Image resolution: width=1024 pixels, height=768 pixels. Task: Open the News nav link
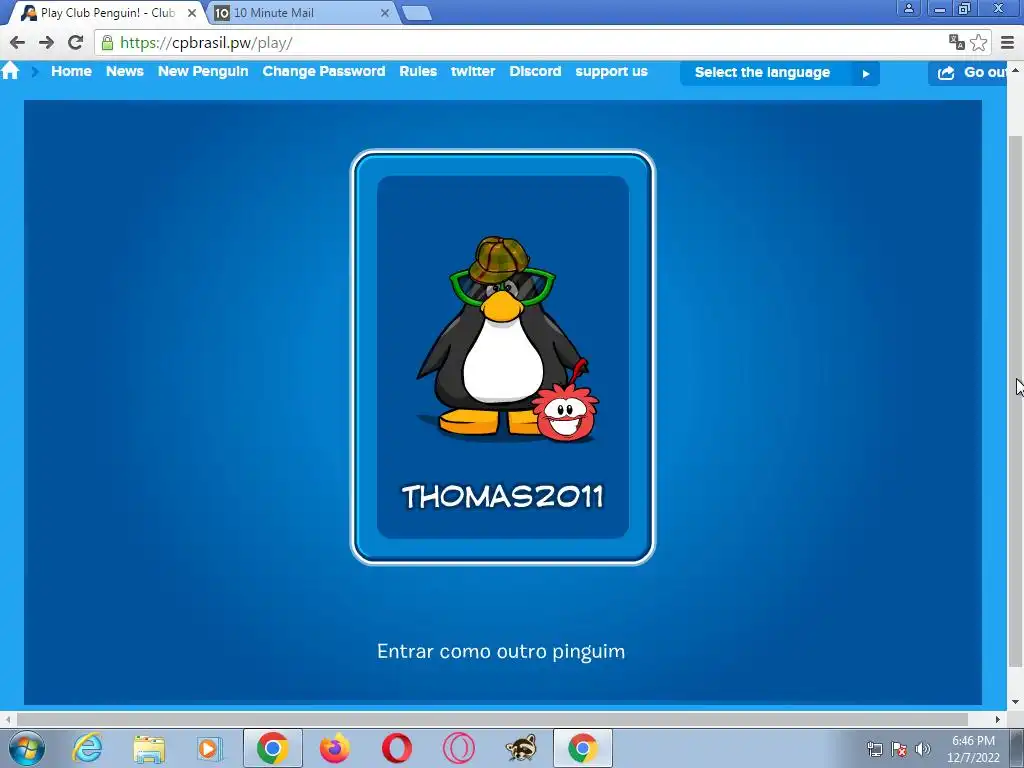[125, 71]
